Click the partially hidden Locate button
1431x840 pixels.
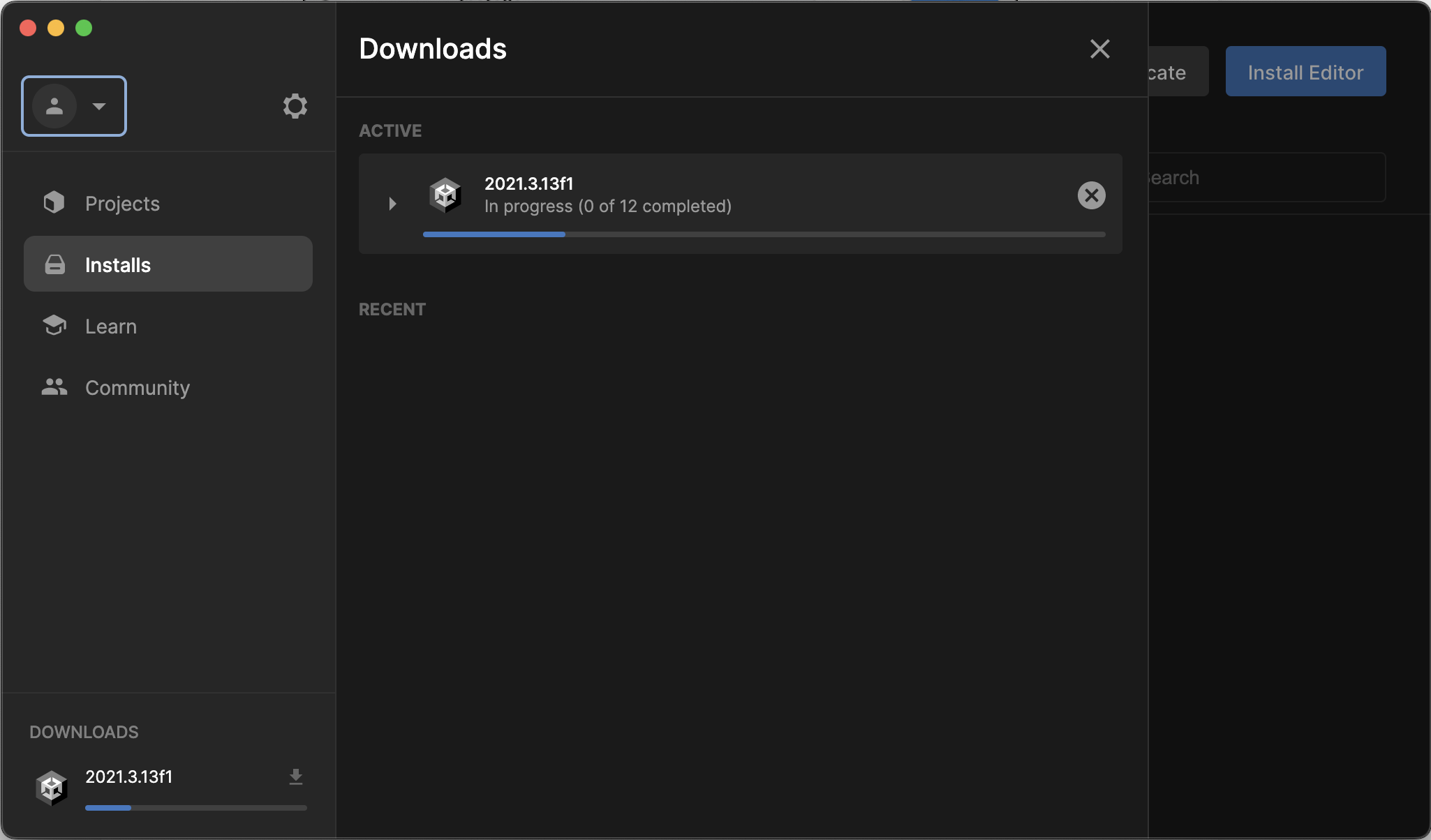click(x=1177, y=72)
